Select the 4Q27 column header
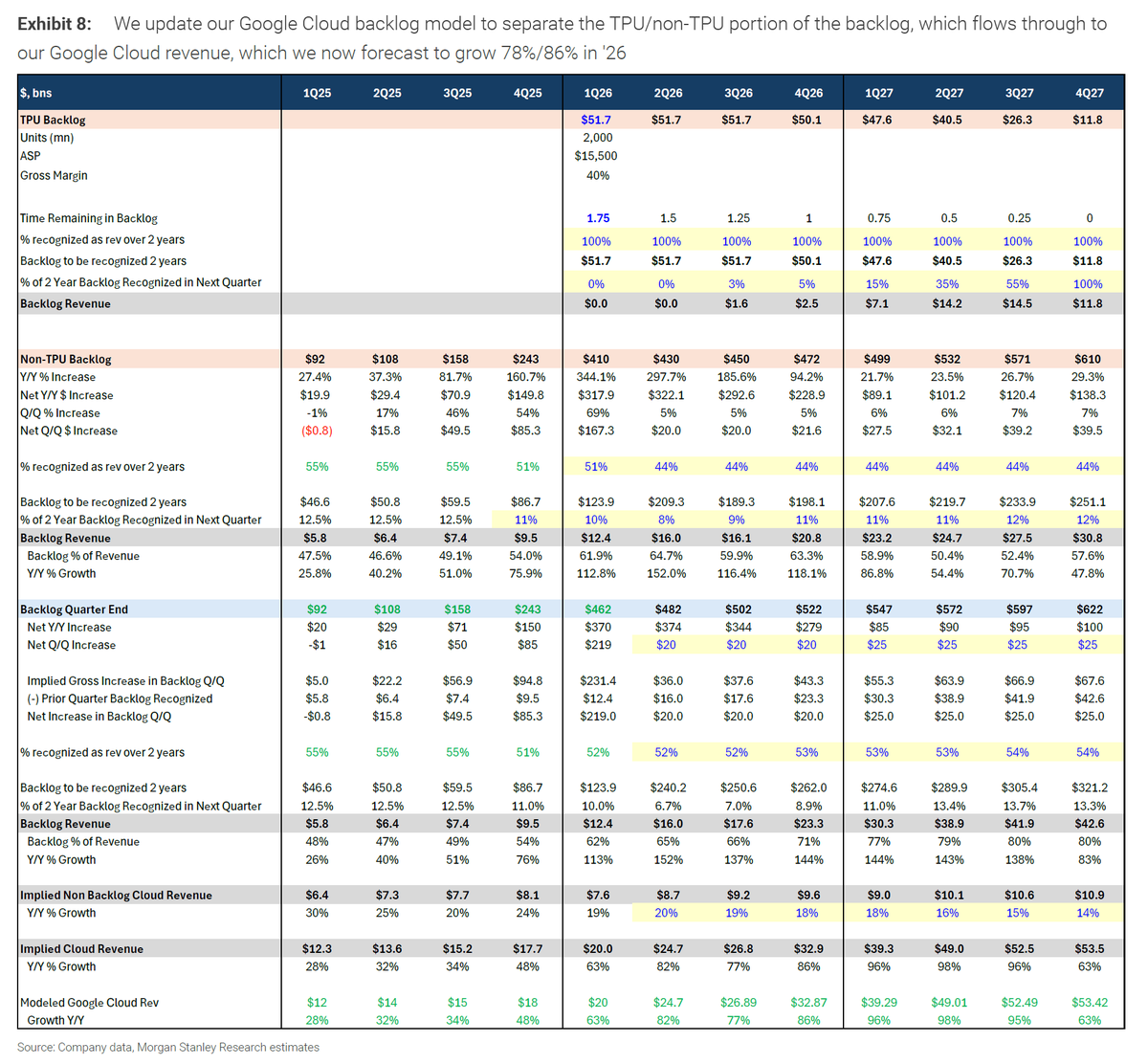This screenshot has width=1148, height=1064. (x=1090, y=93)
